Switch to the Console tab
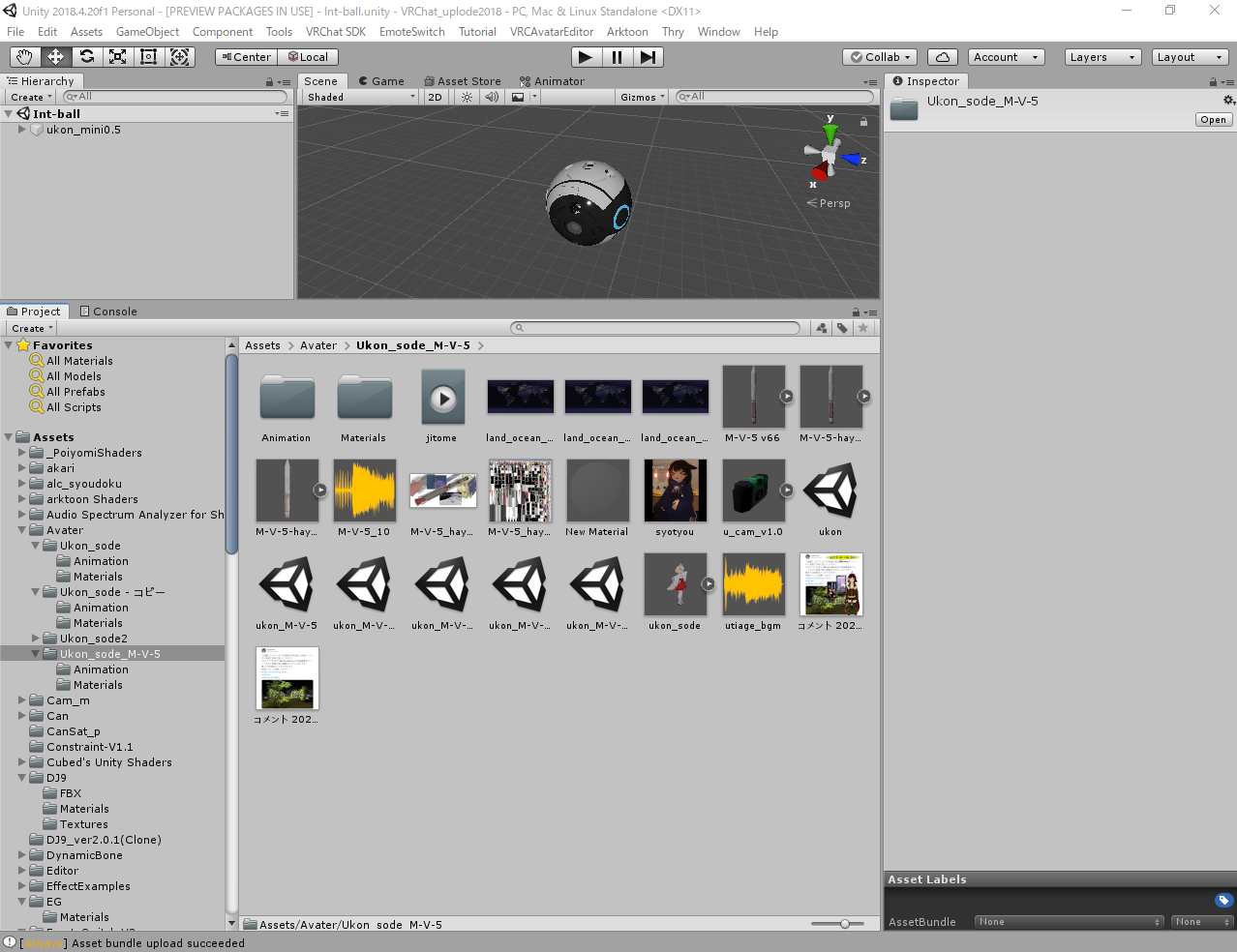The width and height of the screenshot is (1237, 952). coord(108,312)
